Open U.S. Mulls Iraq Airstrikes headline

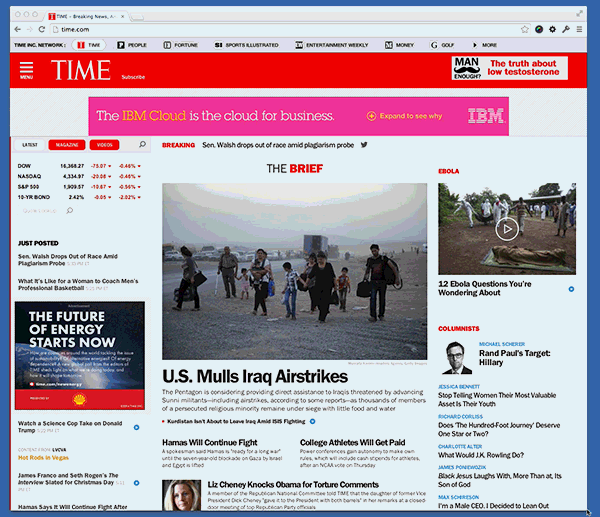click(x=255, y=377)
